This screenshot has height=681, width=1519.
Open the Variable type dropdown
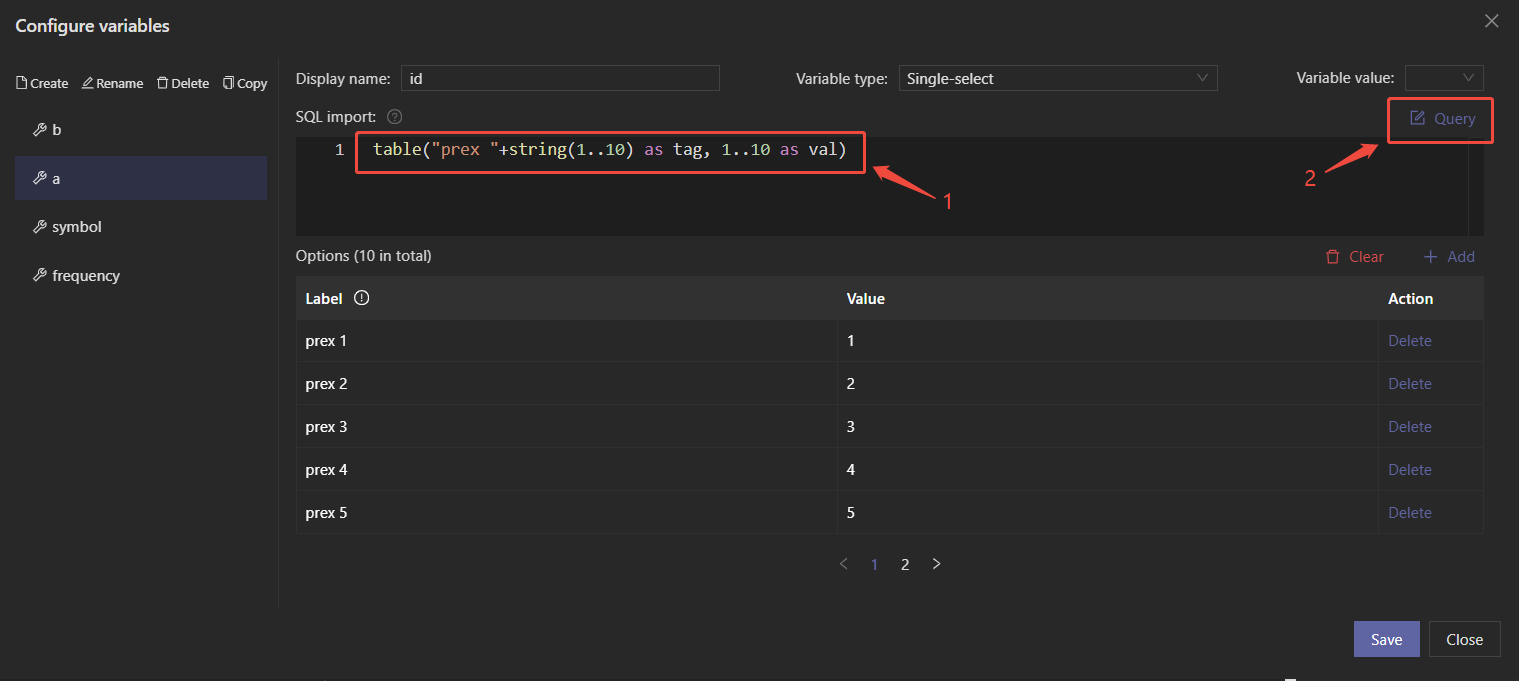point(1057,79)
